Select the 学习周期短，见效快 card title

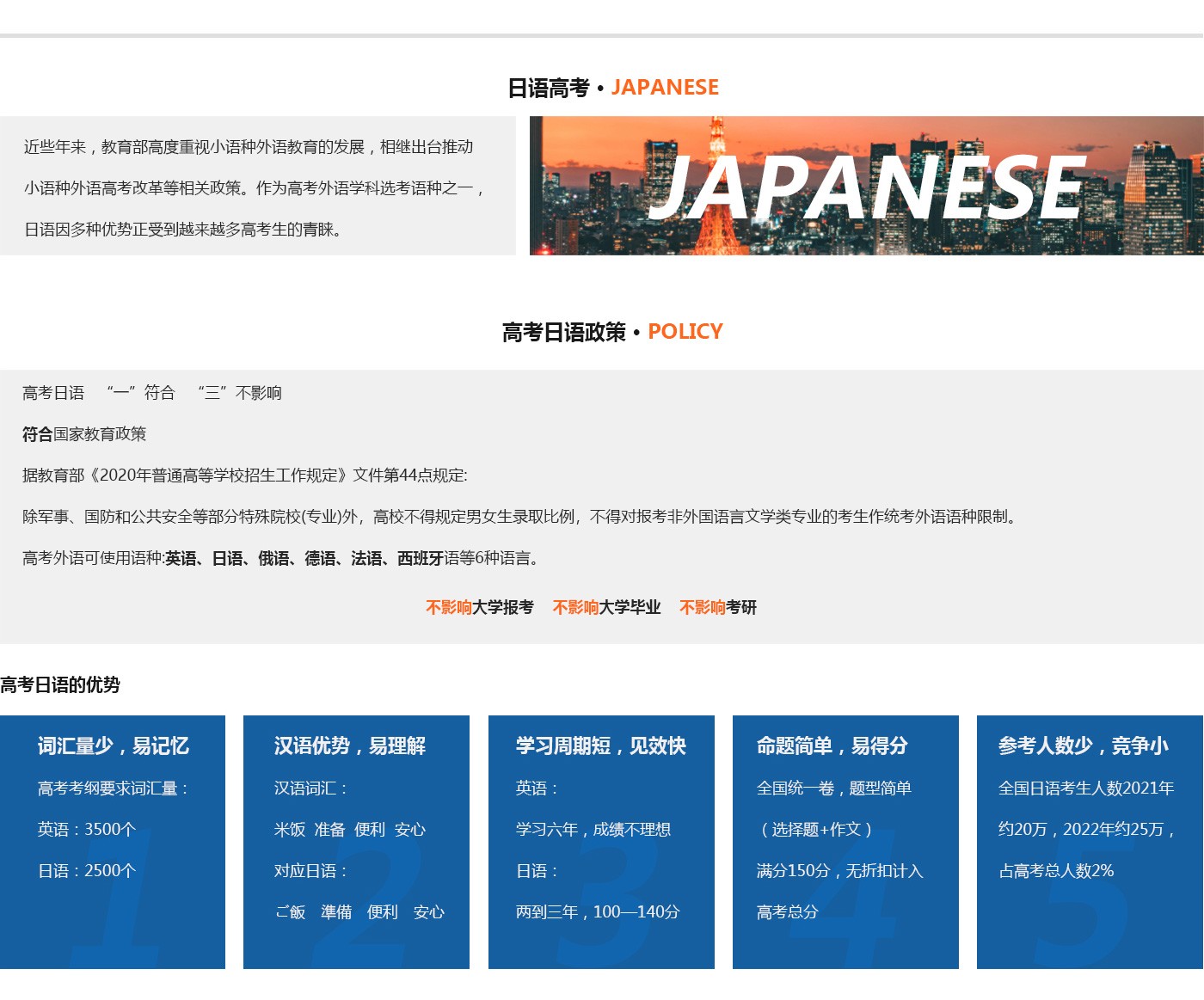(600, 746)
